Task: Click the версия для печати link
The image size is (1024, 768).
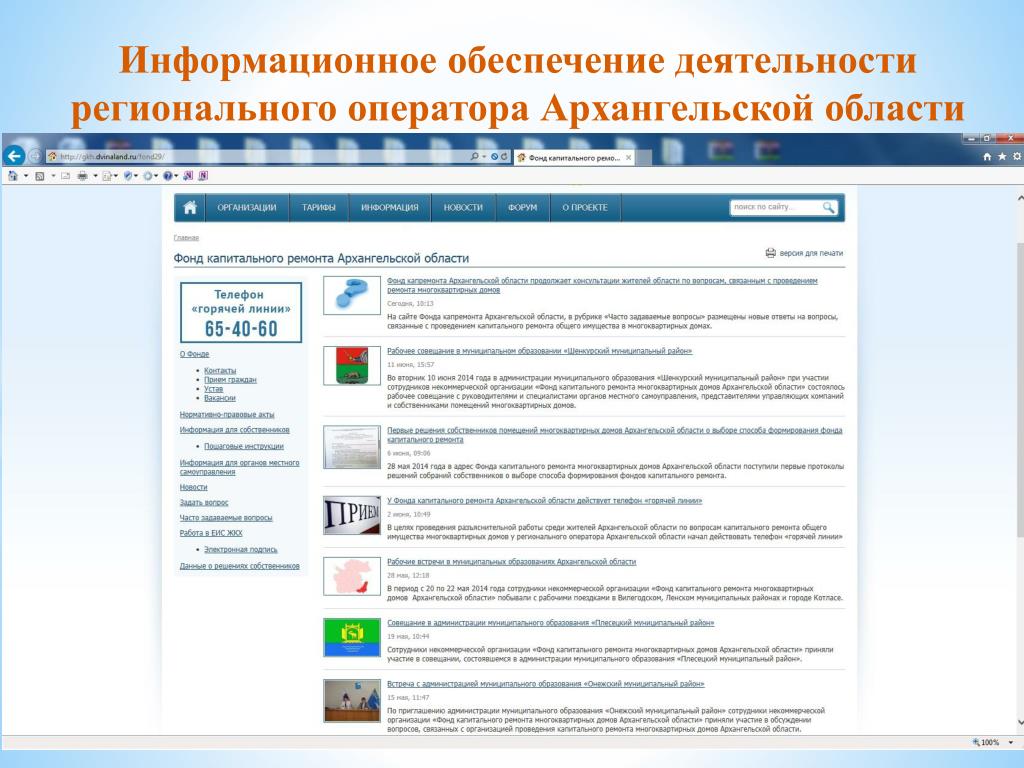Action: click(811, 253)
